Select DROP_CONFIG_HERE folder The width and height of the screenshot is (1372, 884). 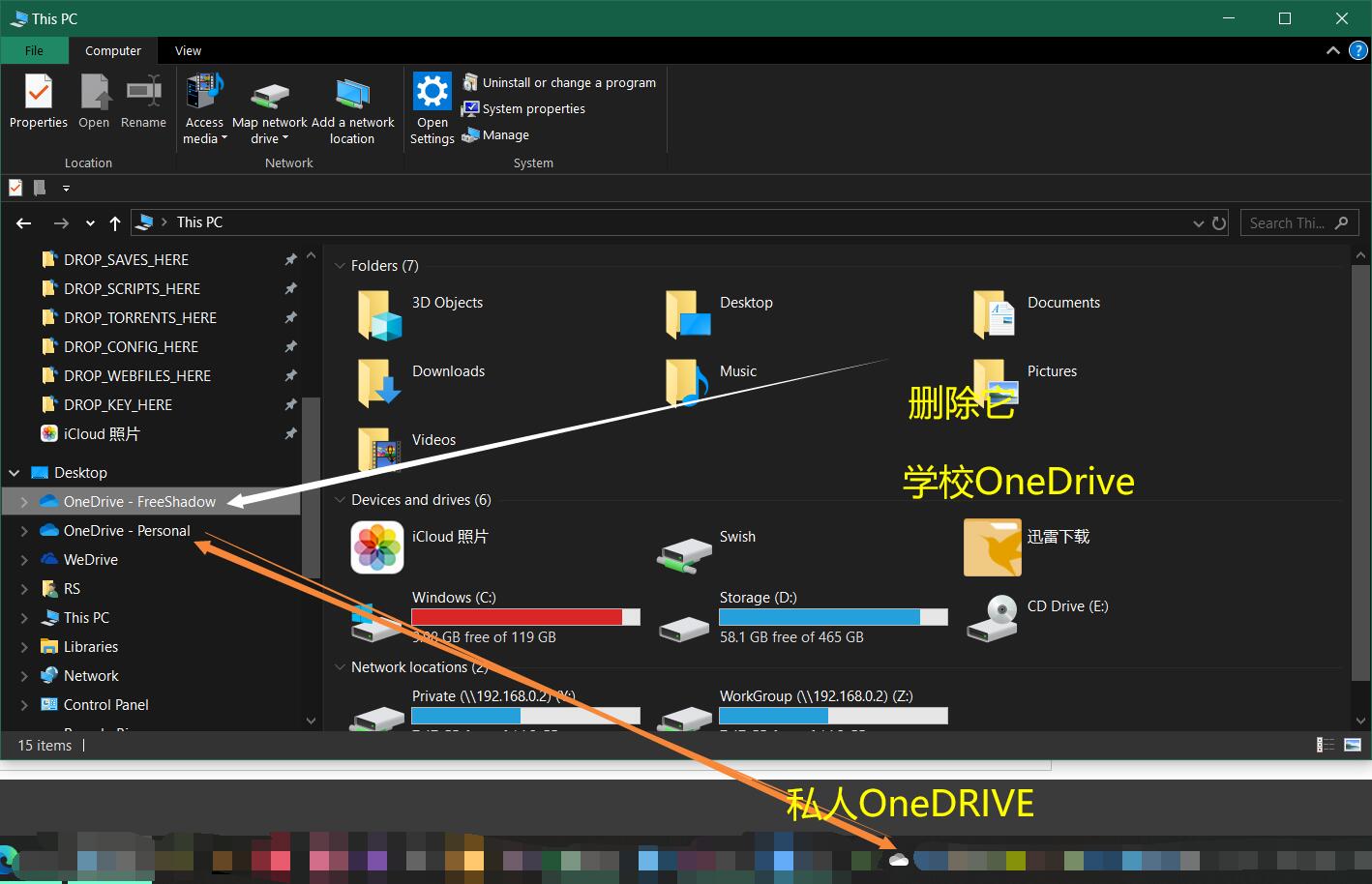(131, 346)
